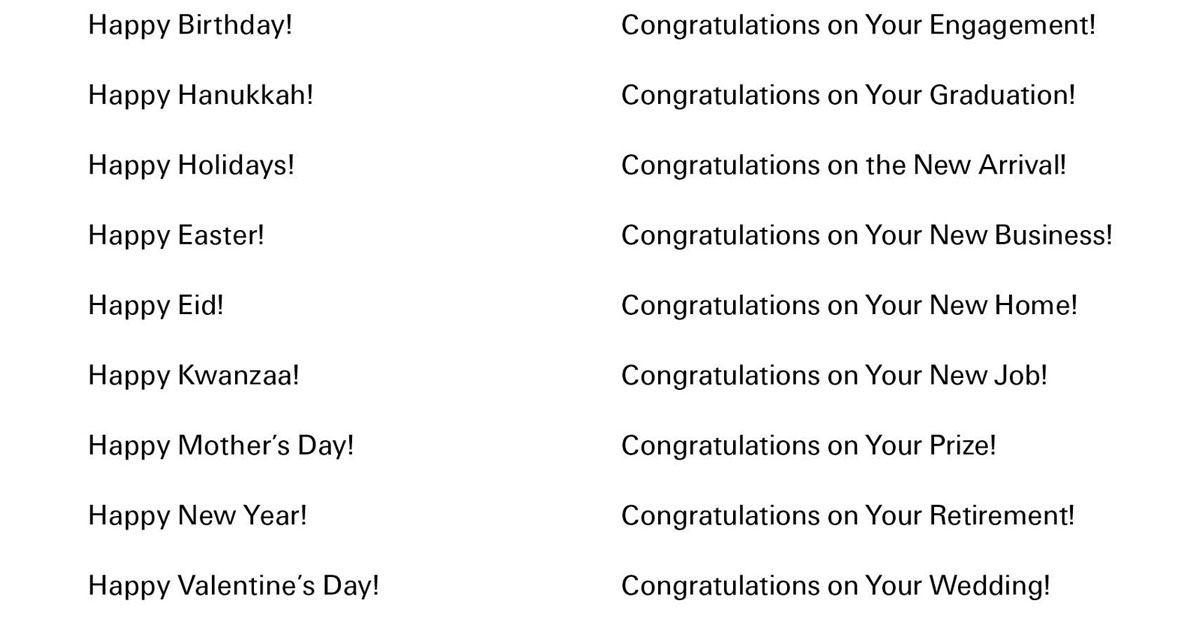
Task: Pick "Congratulations on Your New Home!"
Action: click(x=849, y=305)
